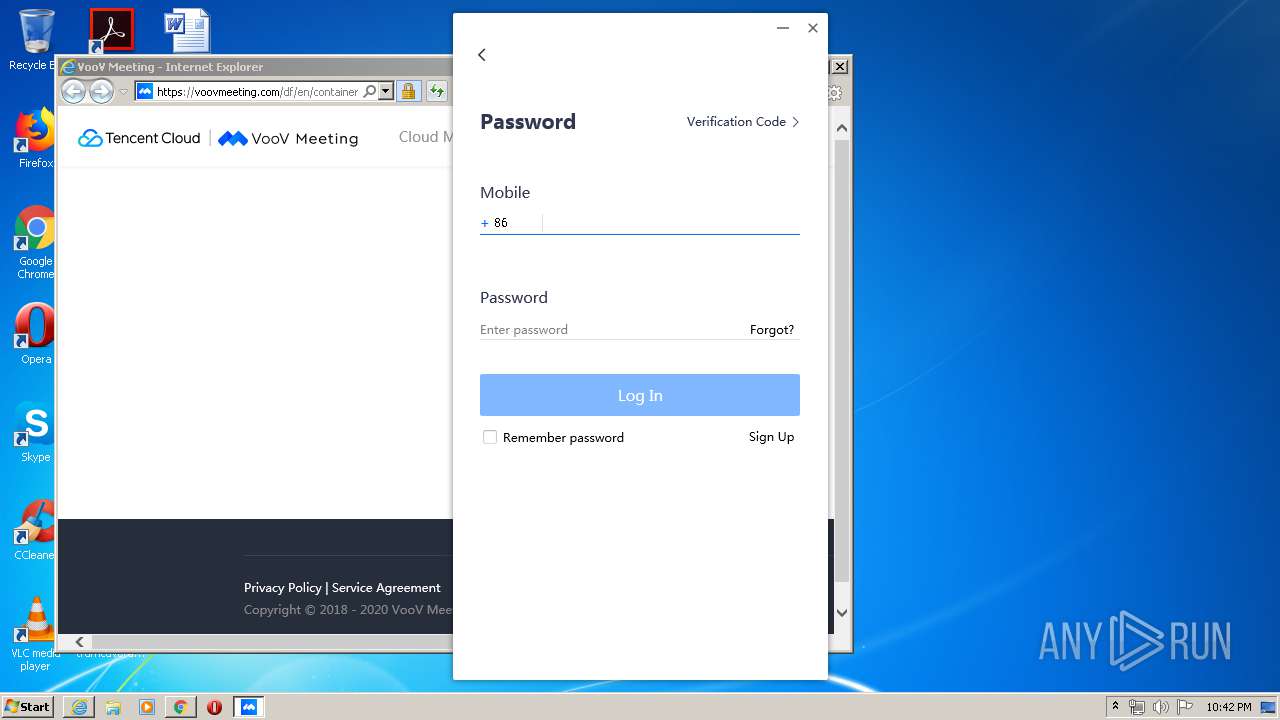
Task: Click Internet Explorer back button
Action: click(x=73, y=91)
